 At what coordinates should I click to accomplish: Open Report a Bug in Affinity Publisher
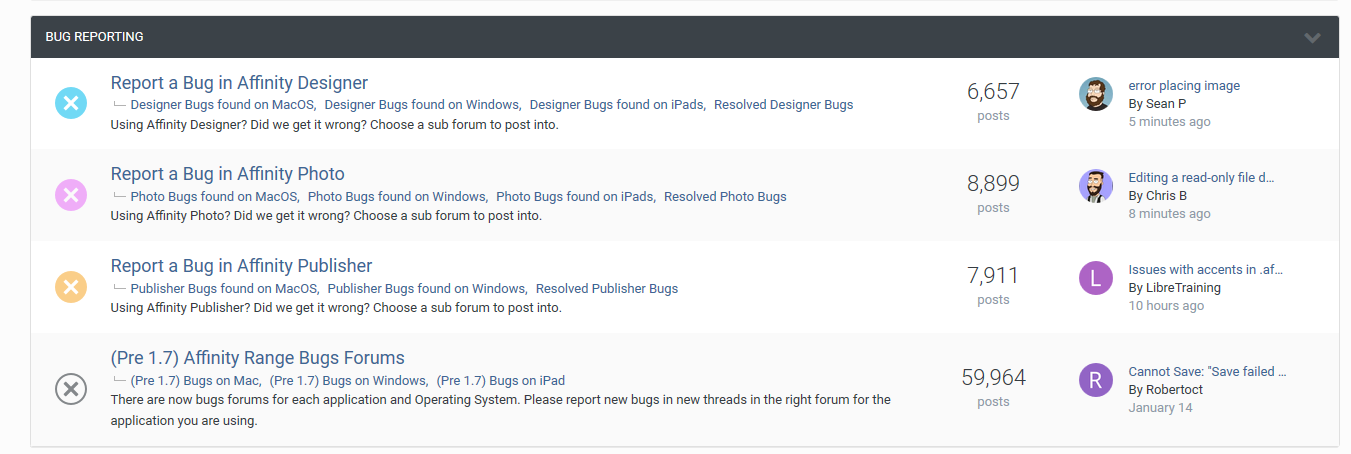pos(241,266)
